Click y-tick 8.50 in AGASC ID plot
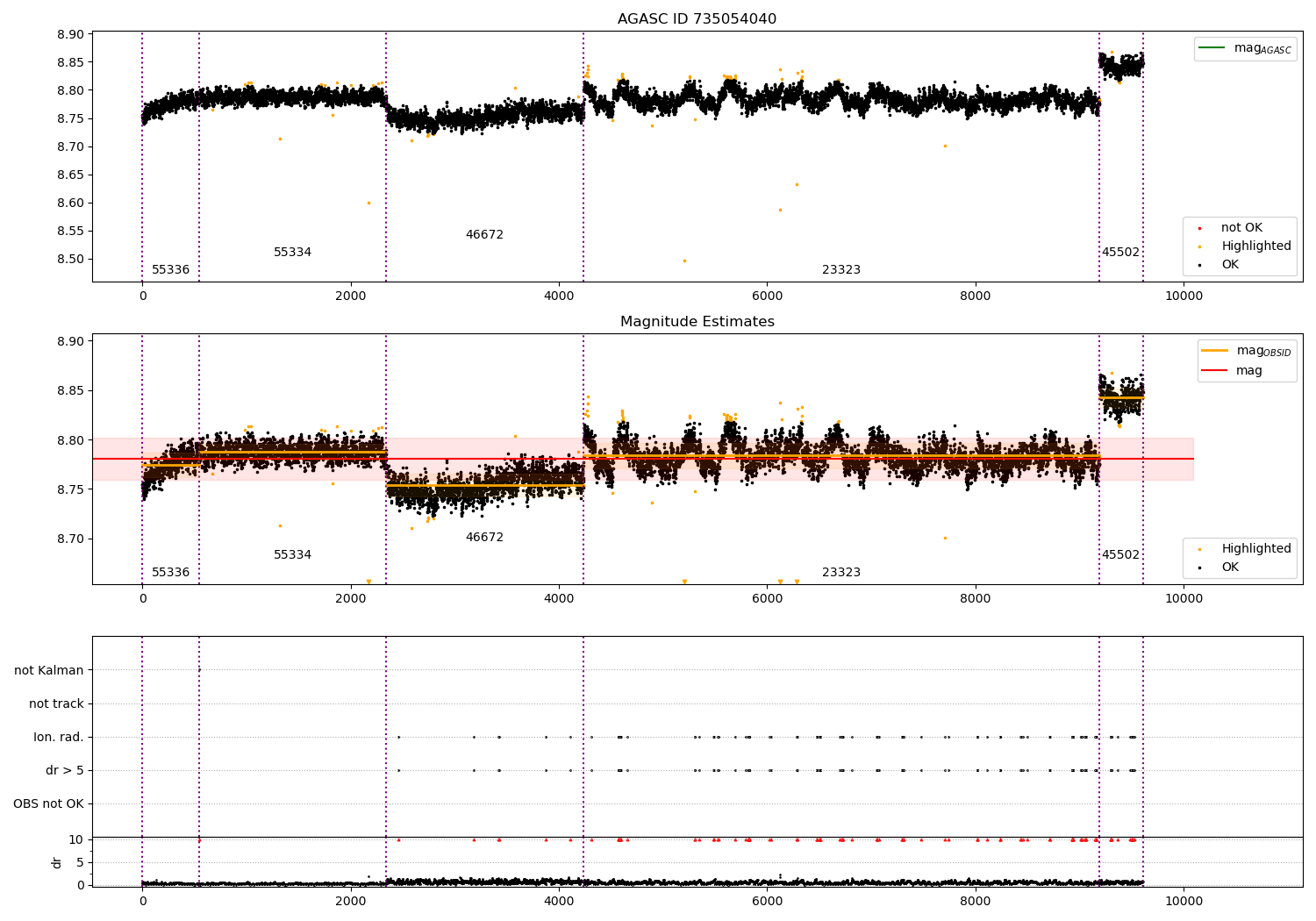Screen dimensions: 1316x921 70,260
